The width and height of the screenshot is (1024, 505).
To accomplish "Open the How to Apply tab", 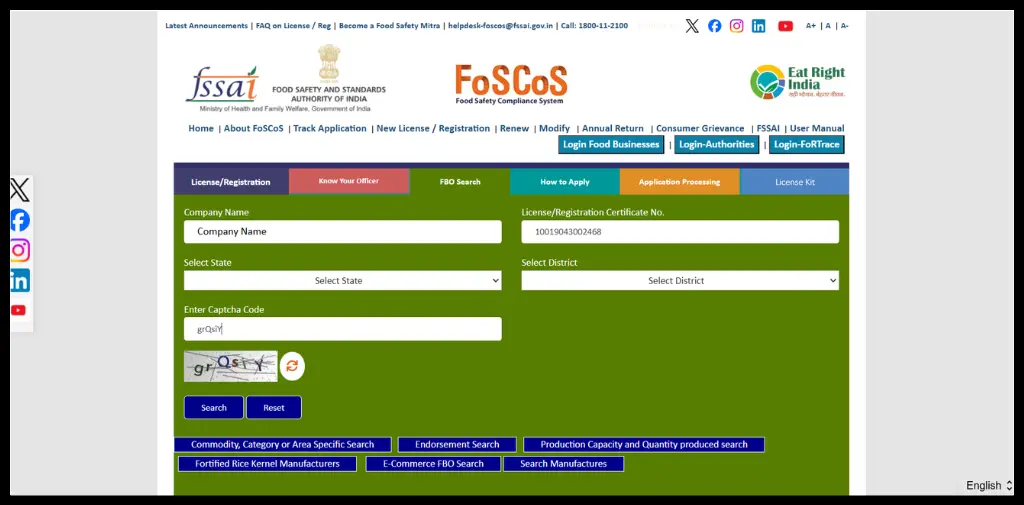I will (x=565, y=182).
